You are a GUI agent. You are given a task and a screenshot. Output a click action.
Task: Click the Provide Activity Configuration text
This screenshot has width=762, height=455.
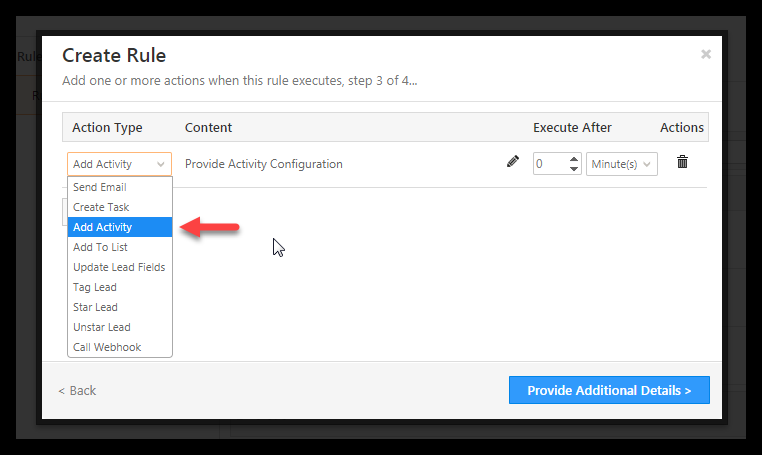[263, 164]
